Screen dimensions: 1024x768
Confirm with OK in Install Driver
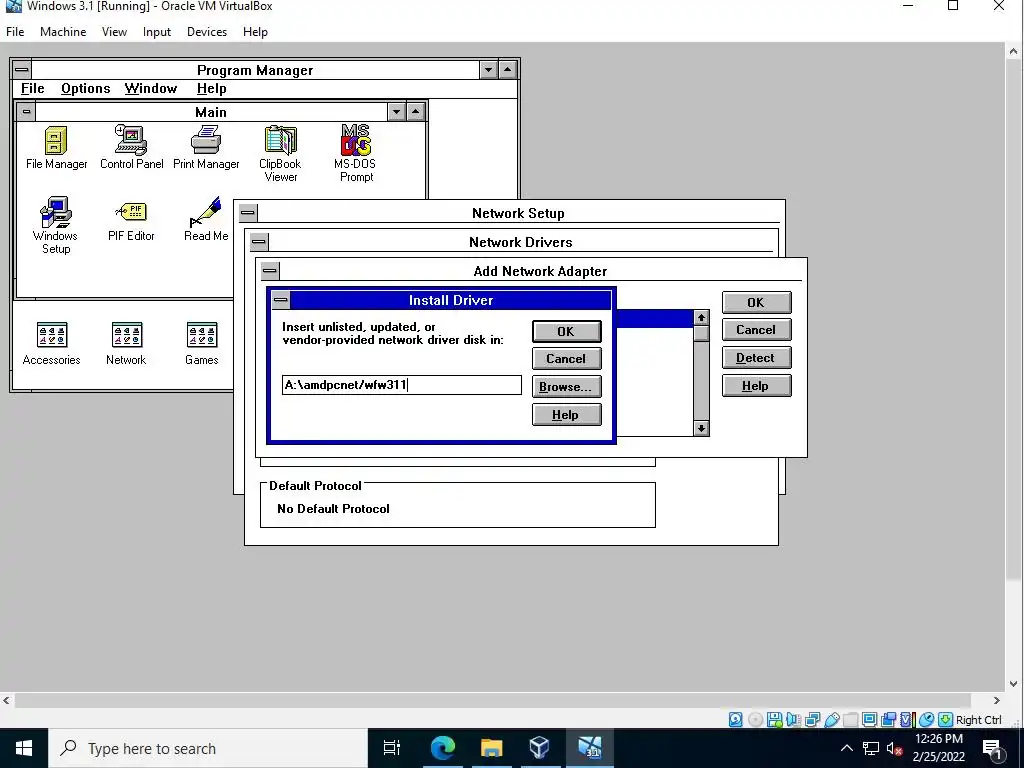566,331
